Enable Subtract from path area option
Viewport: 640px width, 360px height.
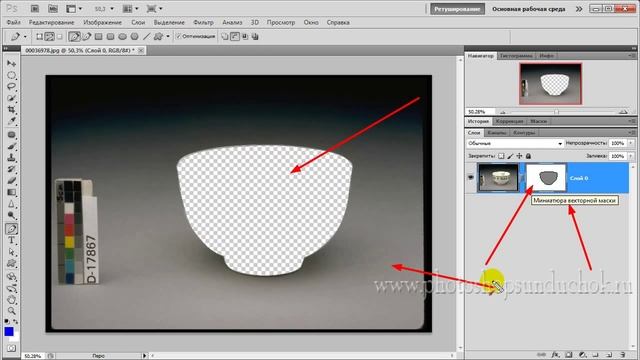pyautogui.click(x=235, y=37)
